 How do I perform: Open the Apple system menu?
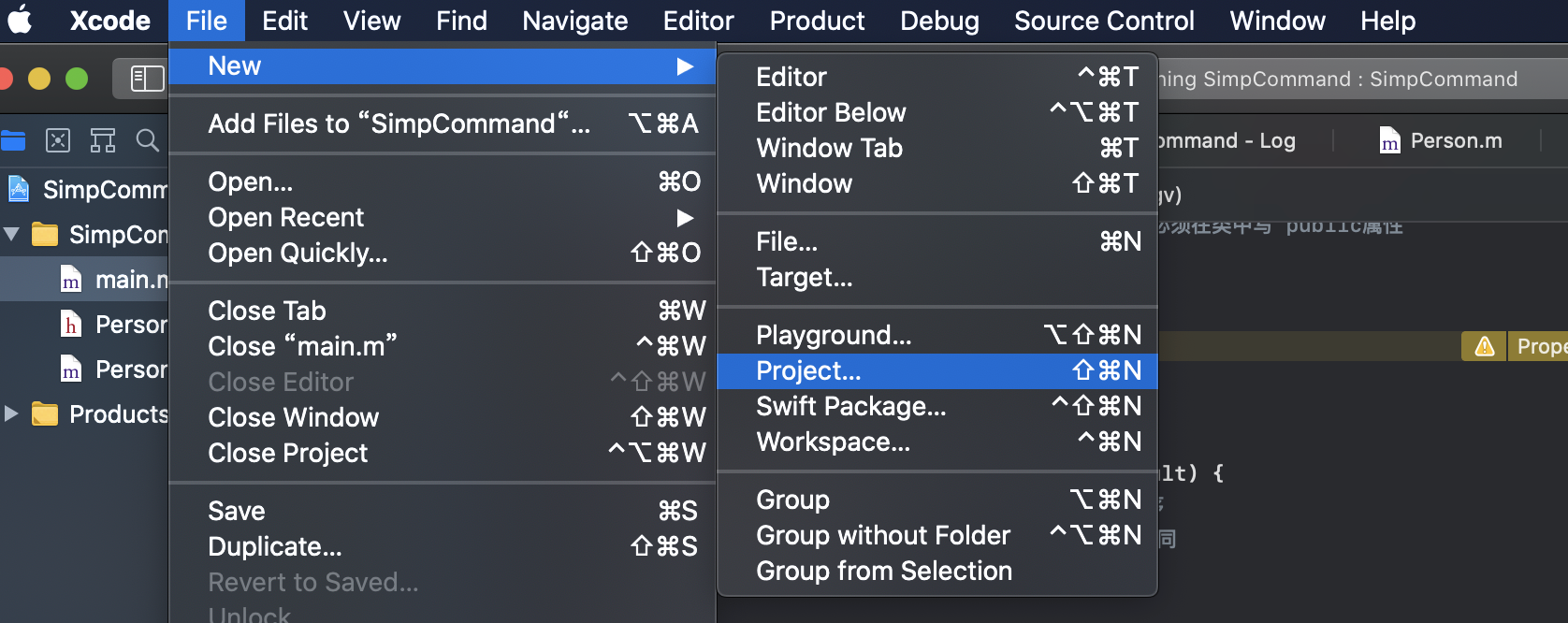point(21,21)
